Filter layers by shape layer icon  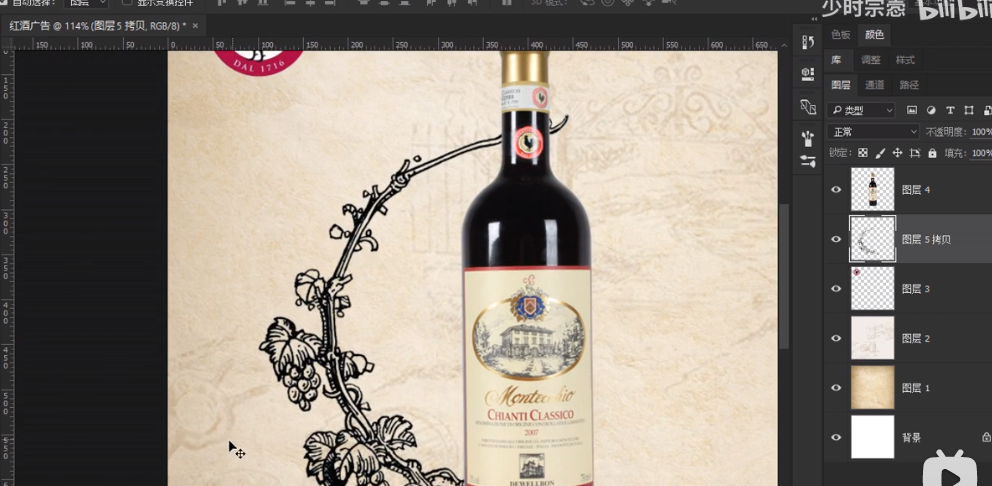pyautogui.click(x=969, y=110)
